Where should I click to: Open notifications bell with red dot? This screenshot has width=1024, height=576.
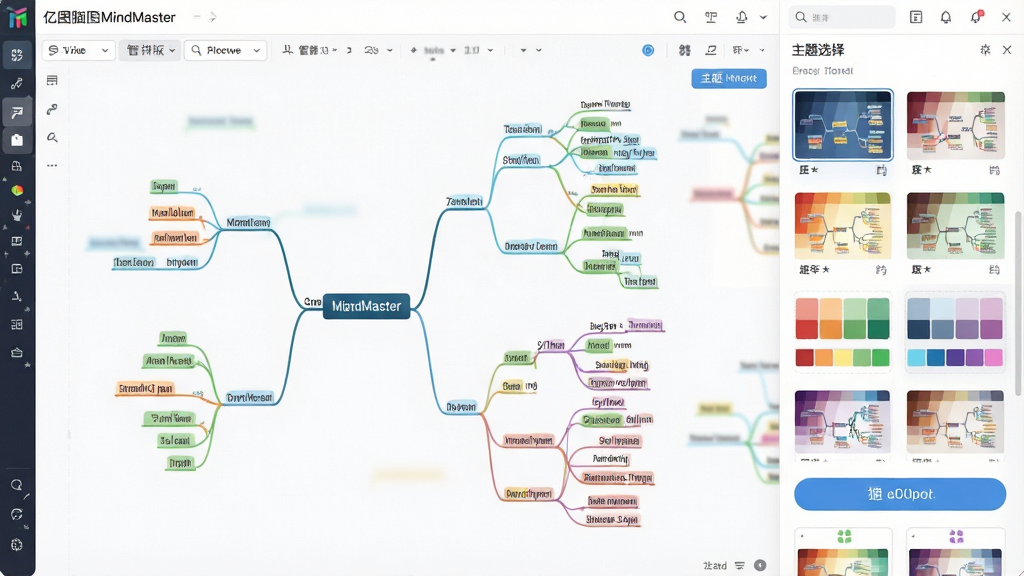tap(976, 18)
